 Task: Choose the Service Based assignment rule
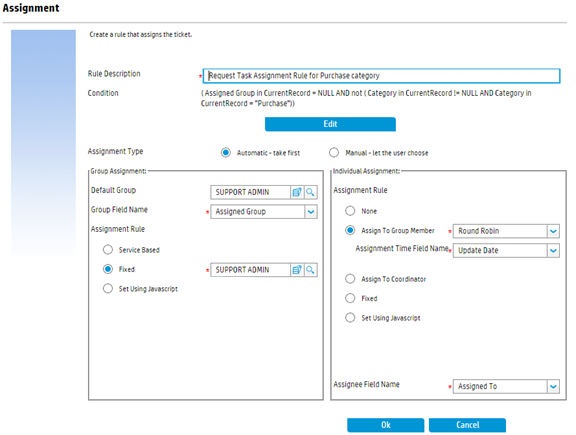(x=108, y=250)
